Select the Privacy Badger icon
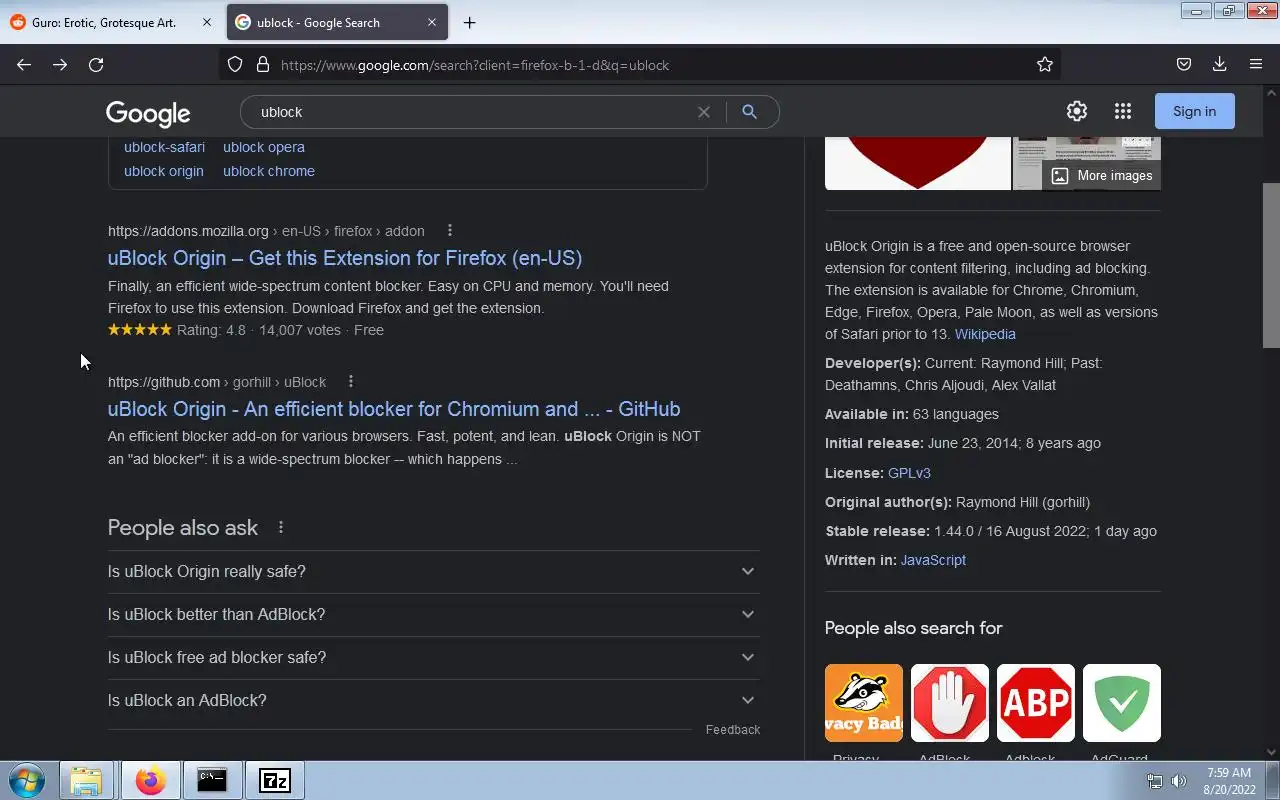Viewport: 1280px width, 800px height. click(x=864, y=703)
